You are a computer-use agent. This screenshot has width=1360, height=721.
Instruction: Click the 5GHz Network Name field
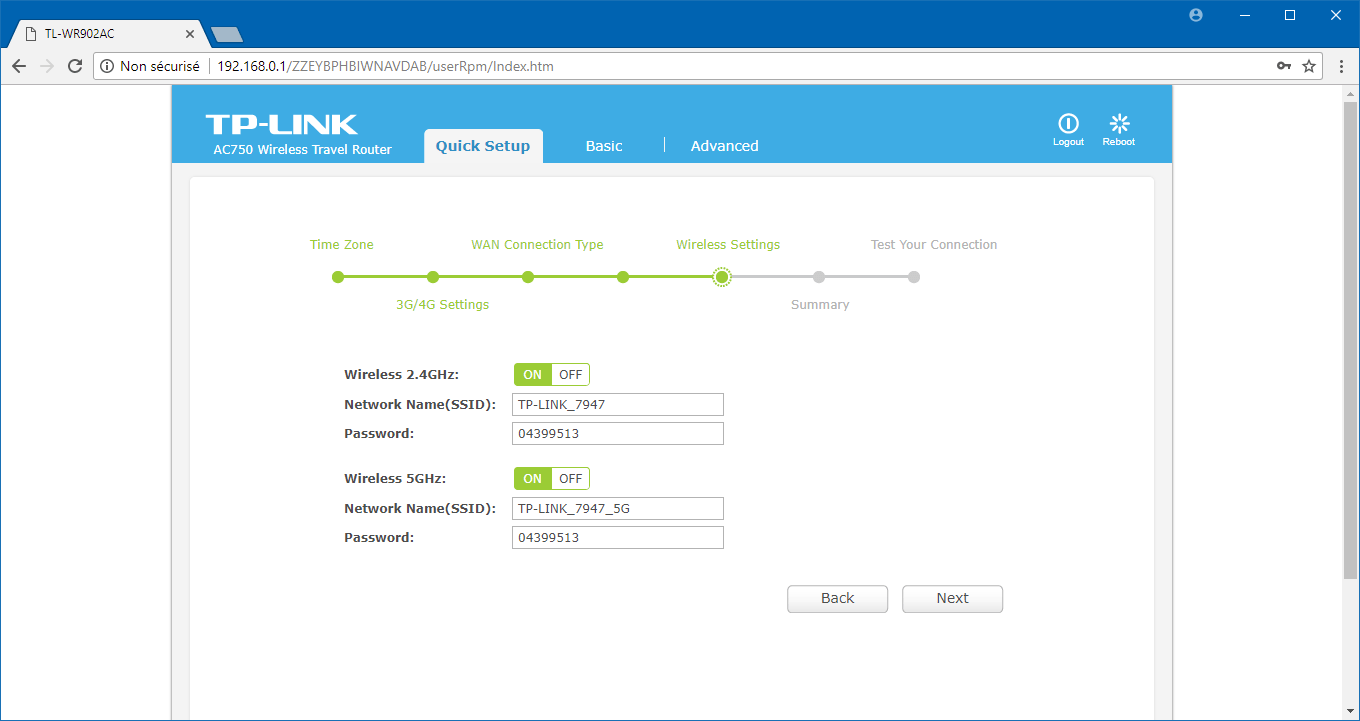[617, 508]
